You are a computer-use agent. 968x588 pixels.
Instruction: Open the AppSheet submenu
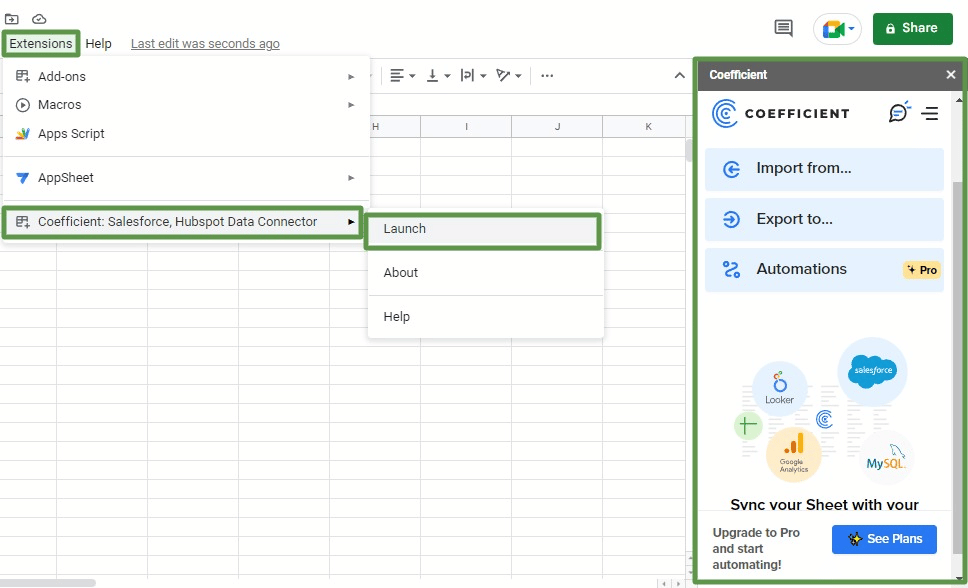point(186,178)
